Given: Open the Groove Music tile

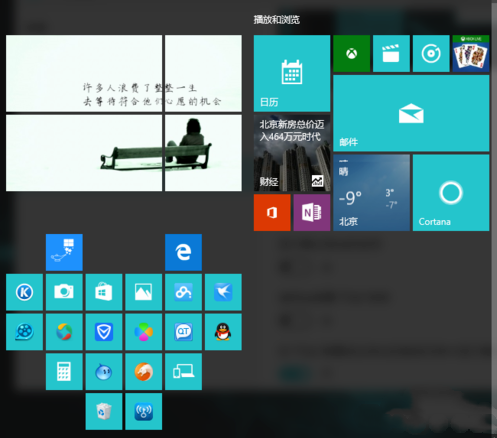Looking at the screenshot, I should click(431, 53).
